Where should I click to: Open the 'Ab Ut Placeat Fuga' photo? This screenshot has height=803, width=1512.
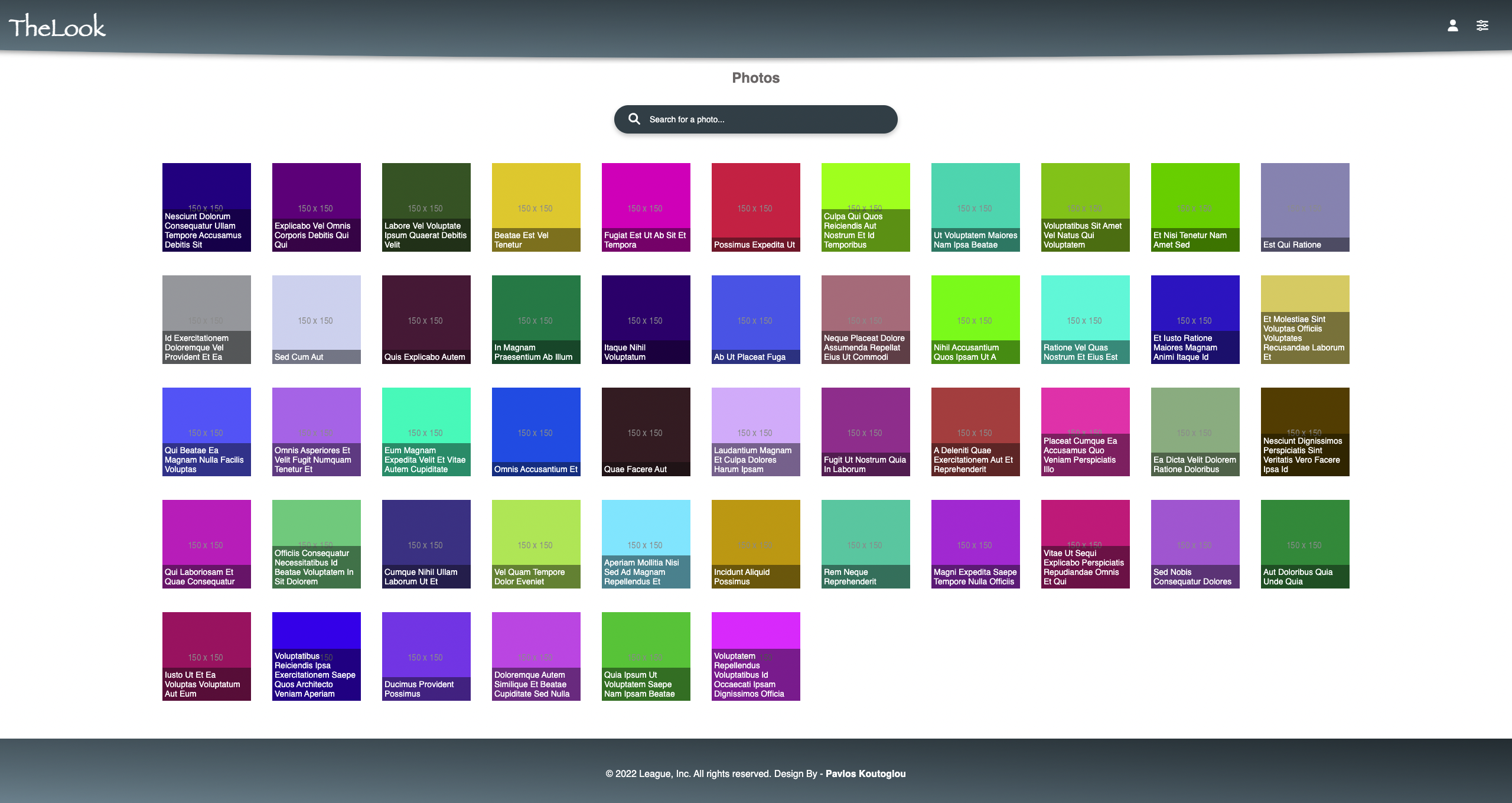755,319
